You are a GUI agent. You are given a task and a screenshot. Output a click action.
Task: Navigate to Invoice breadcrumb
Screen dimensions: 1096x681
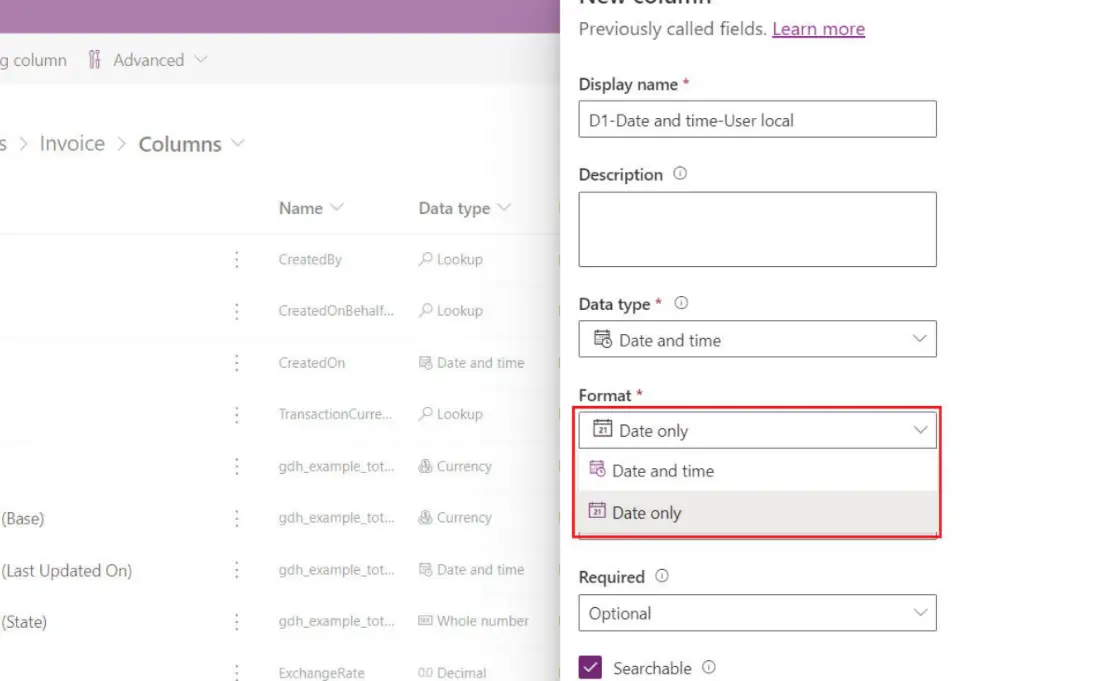tap(72, 144)
